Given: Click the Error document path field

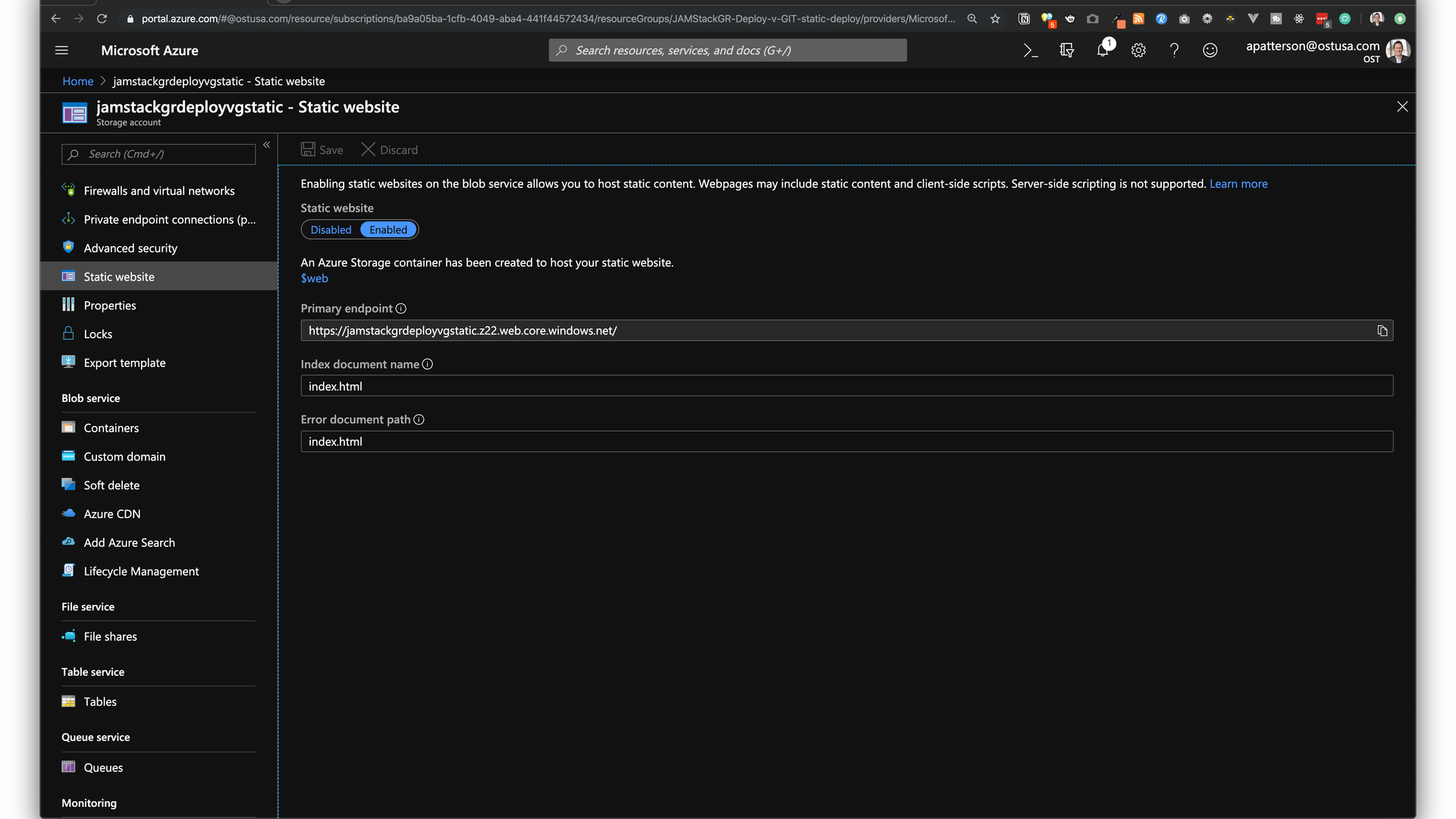Looking at the screenshot, I should tap(846, 442).
